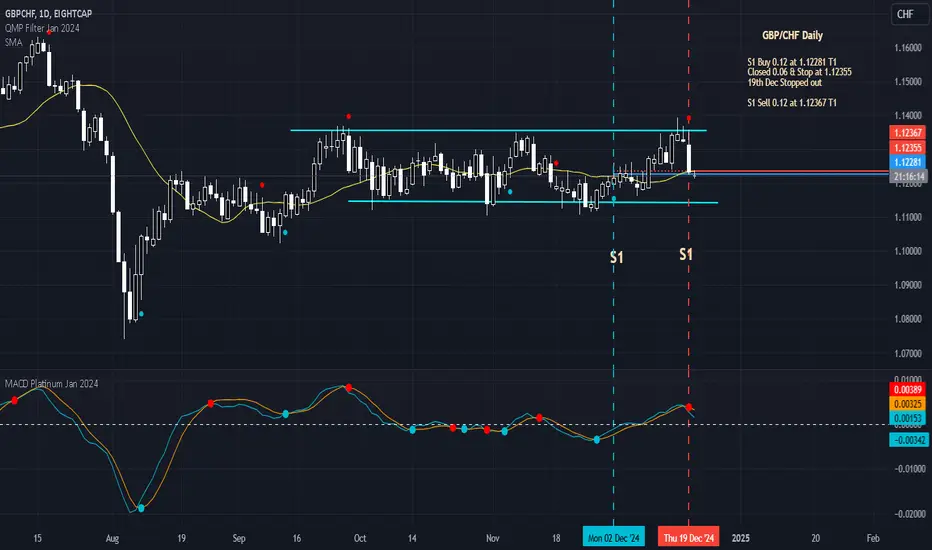
Task: Click the 1.10000 price axis label
Action: [908, 251]
